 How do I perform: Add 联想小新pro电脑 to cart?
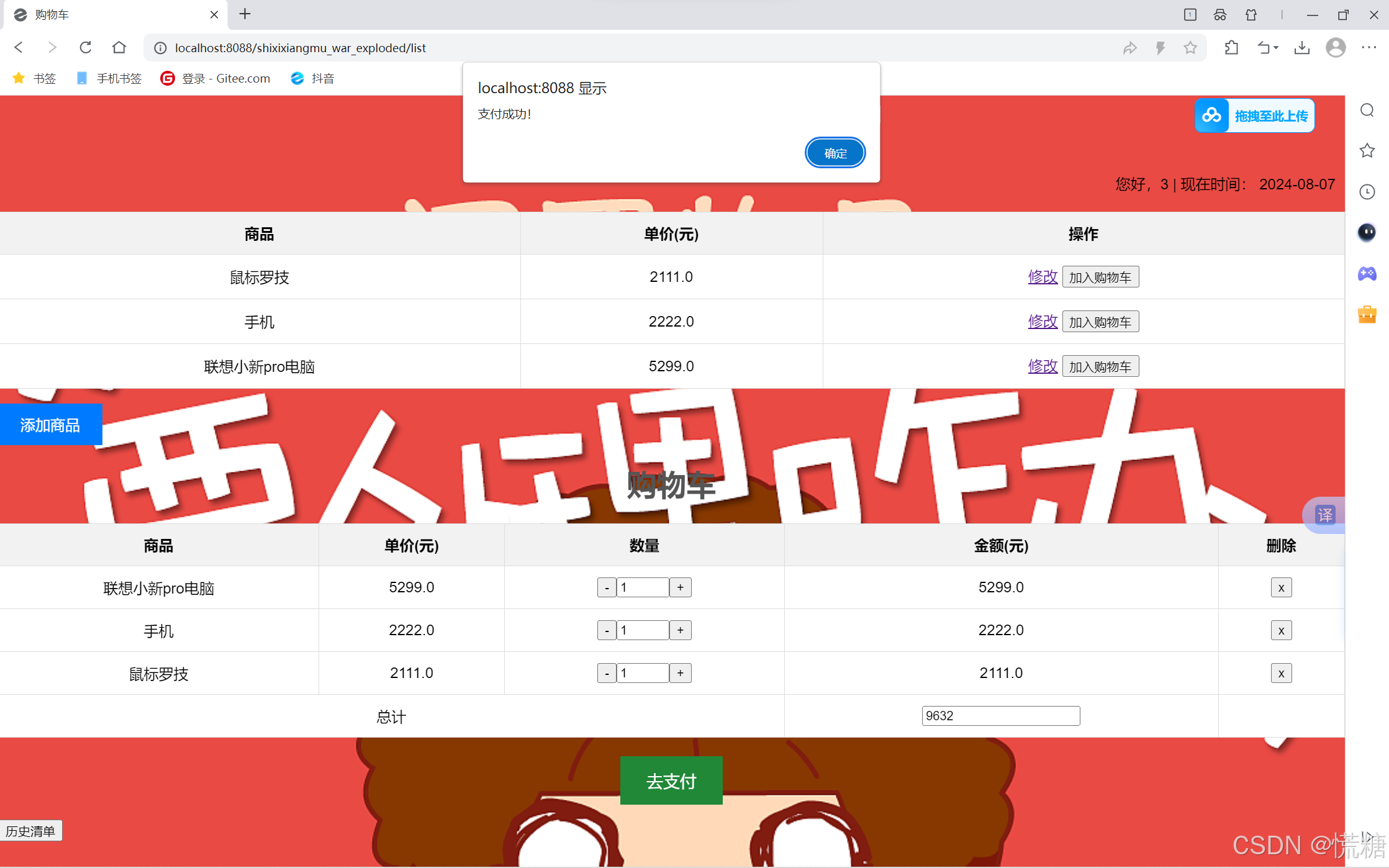point(1100,366)
